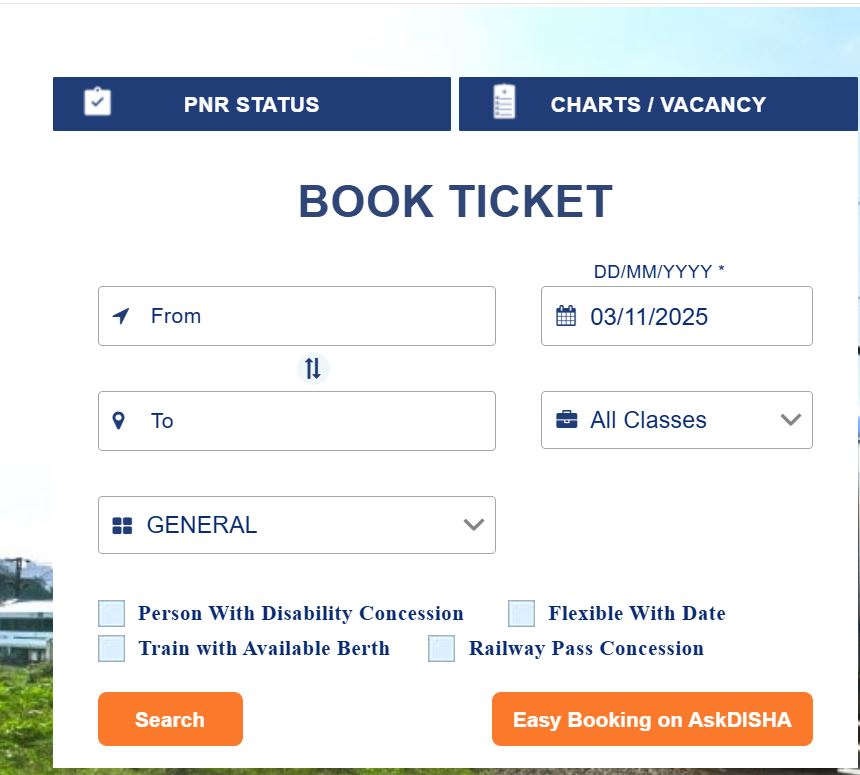The height and width of the screenshot is (775, 860).
Task: Open the calendar using the date picker icon
Action: (564, 316)
